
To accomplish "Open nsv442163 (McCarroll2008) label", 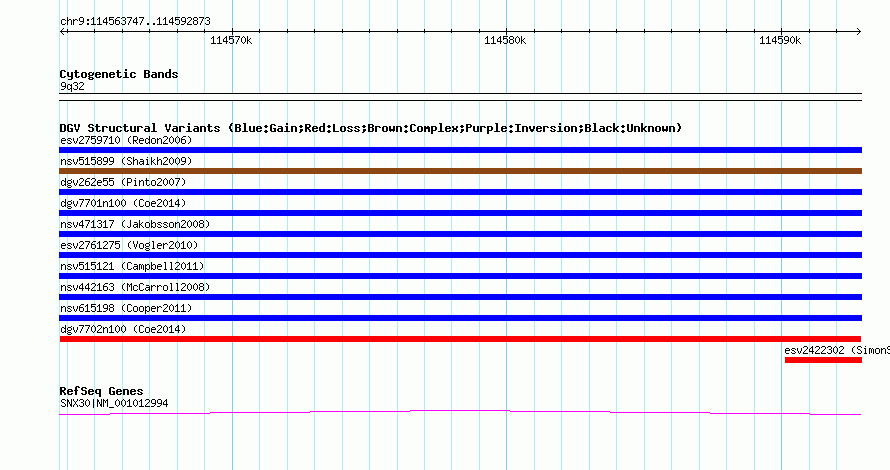I will 135,287.
